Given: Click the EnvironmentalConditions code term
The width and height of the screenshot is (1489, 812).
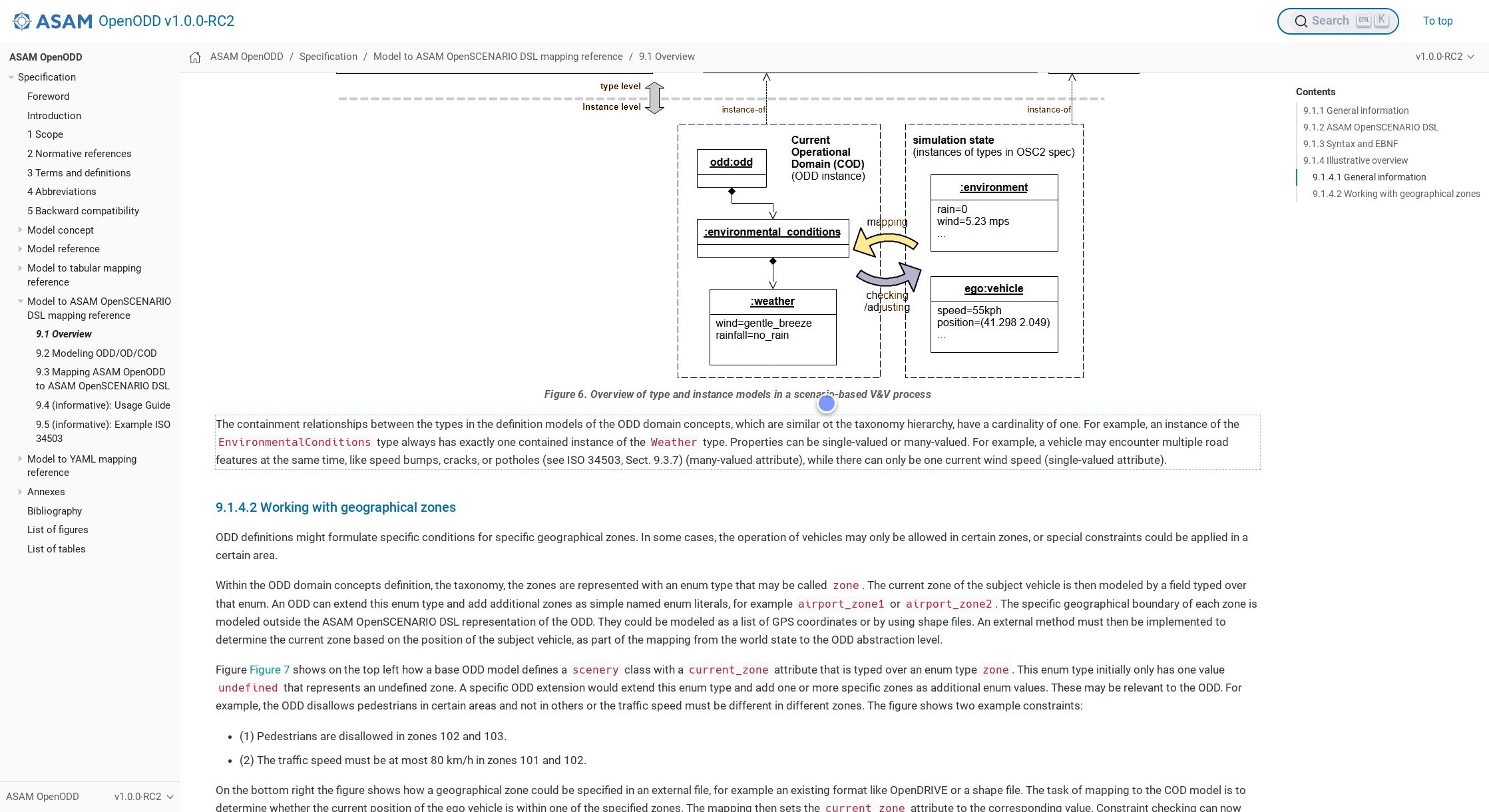Looking at the screenshot, I should [x=294, y=443].
